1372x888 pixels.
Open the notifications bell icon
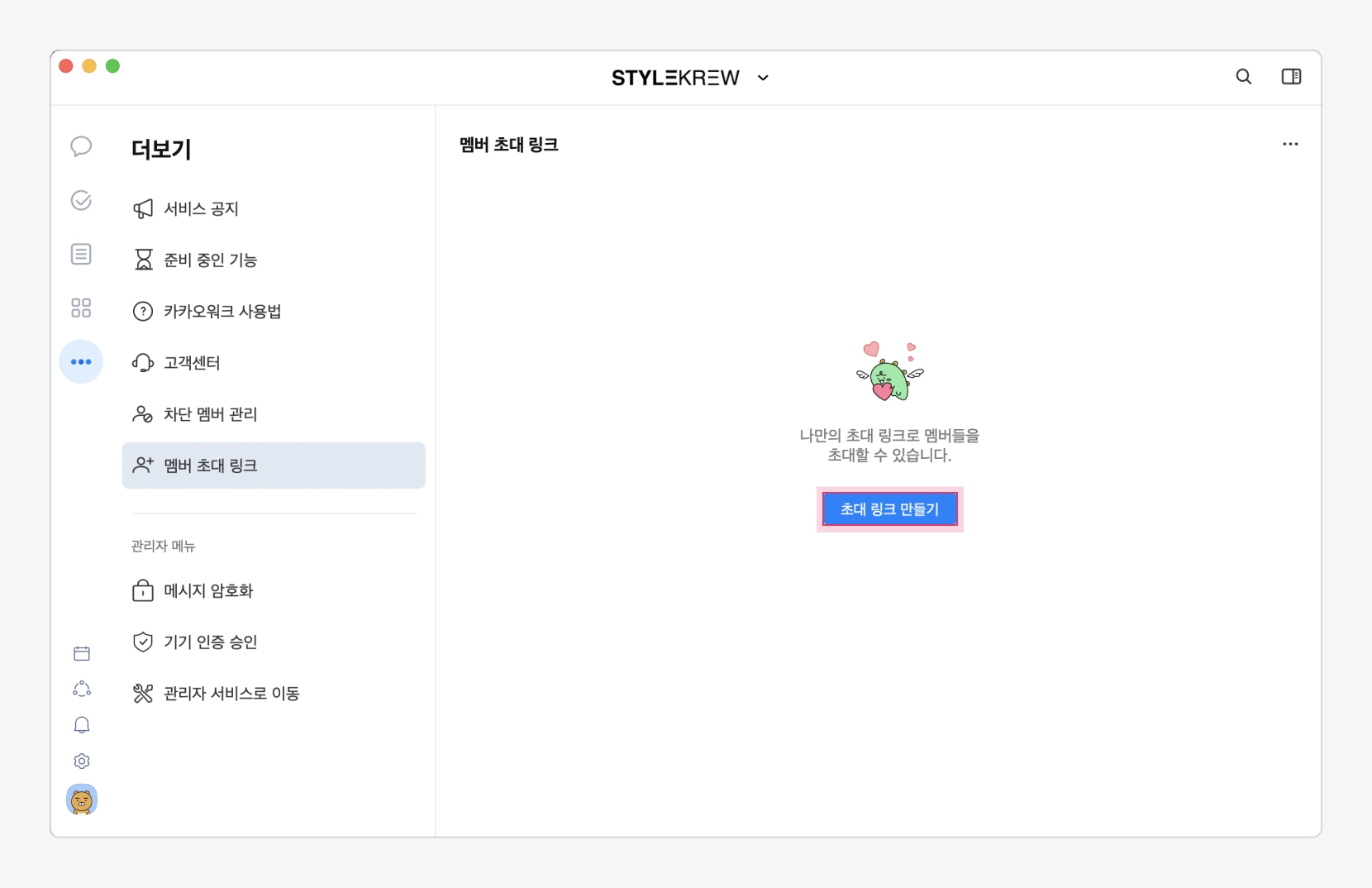(82, 725)
